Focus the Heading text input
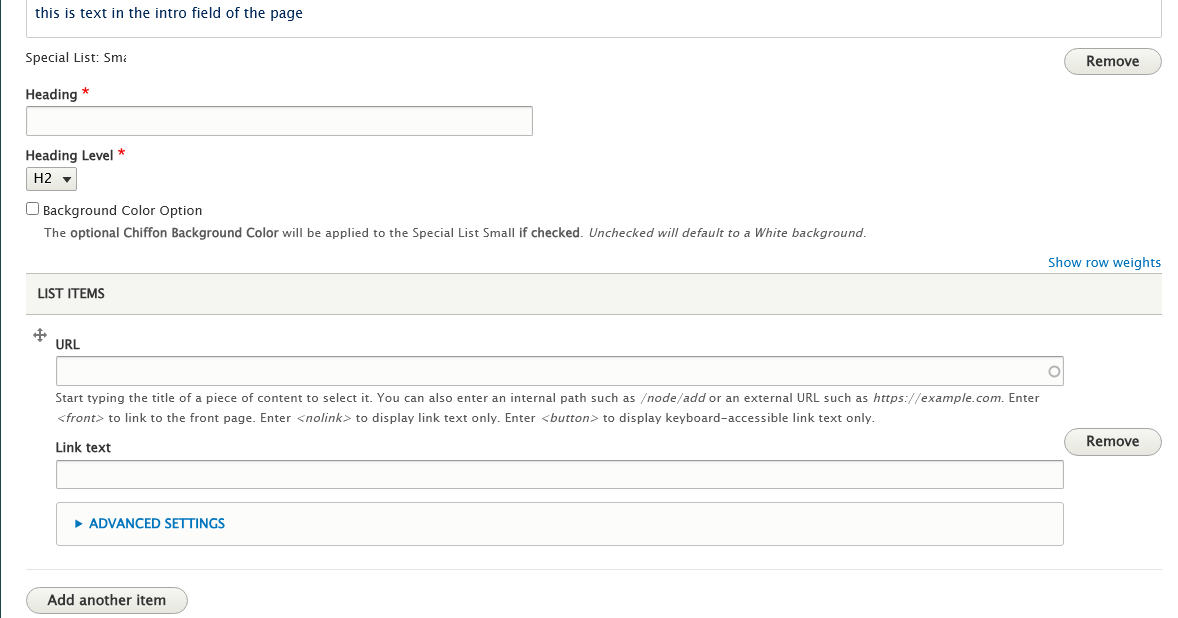The height and width of the screenshot is (618, 1178). pos(279,121)
